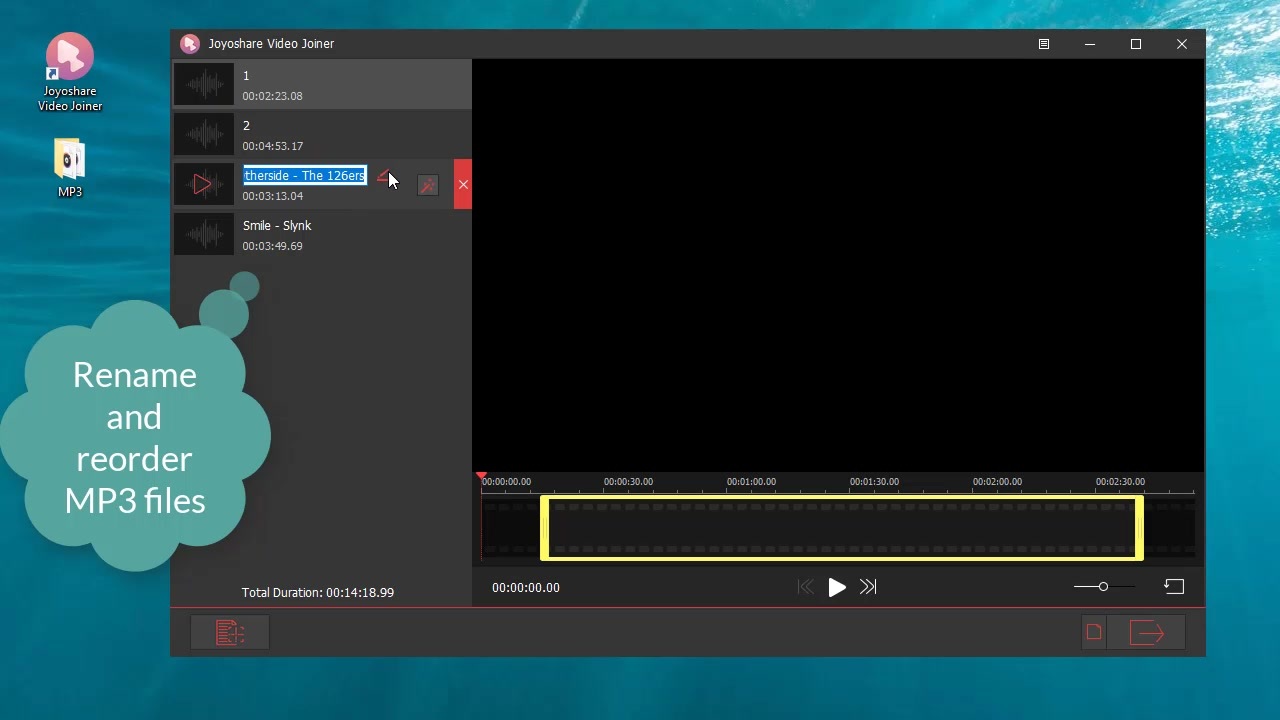
Task: Play the third track preview thumbnail
Action: (204, 184)
